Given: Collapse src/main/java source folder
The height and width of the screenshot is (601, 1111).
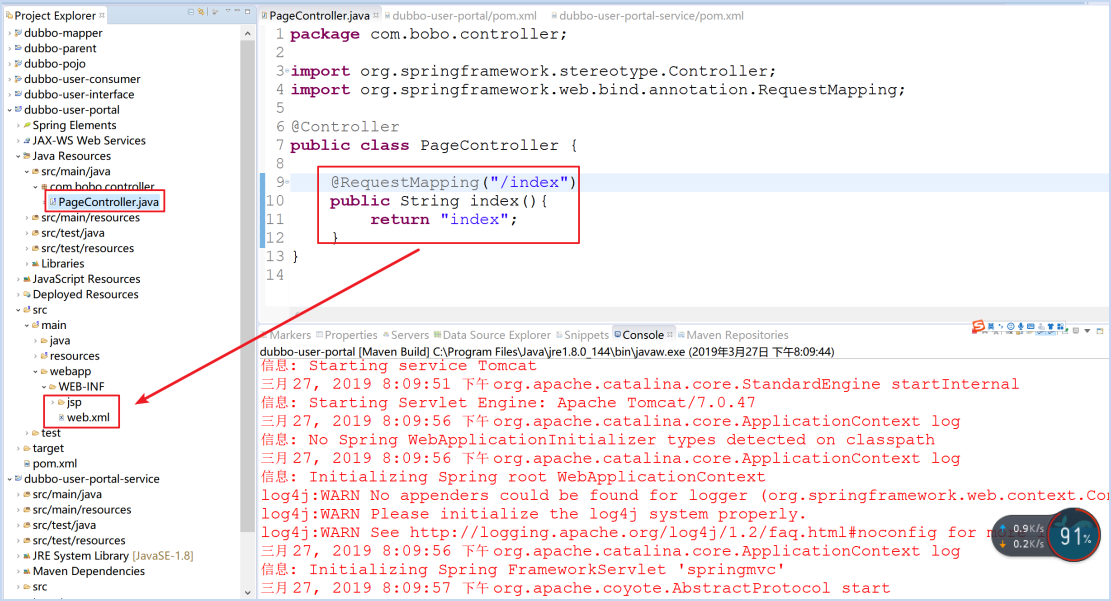Looking at the screenshot, I should (x=27, y=172).
